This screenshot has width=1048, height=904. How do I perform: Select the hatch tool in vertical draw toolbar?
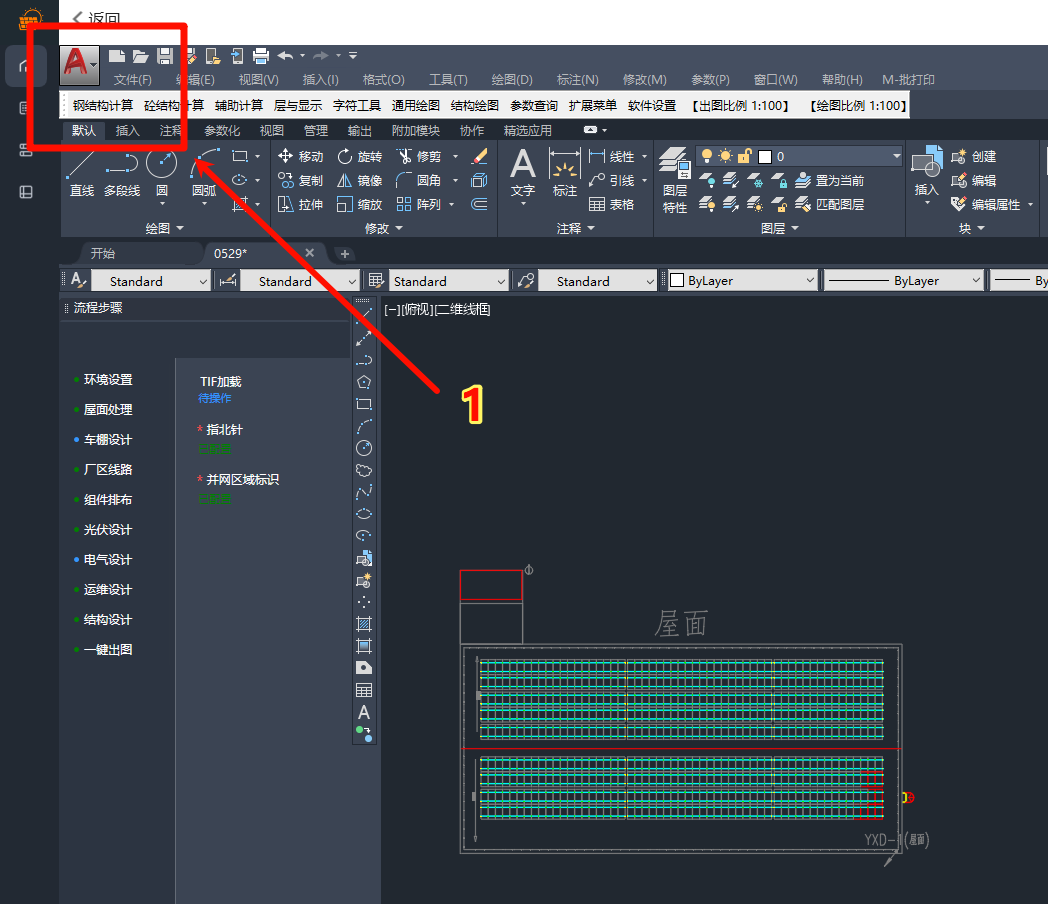point(364,623)
